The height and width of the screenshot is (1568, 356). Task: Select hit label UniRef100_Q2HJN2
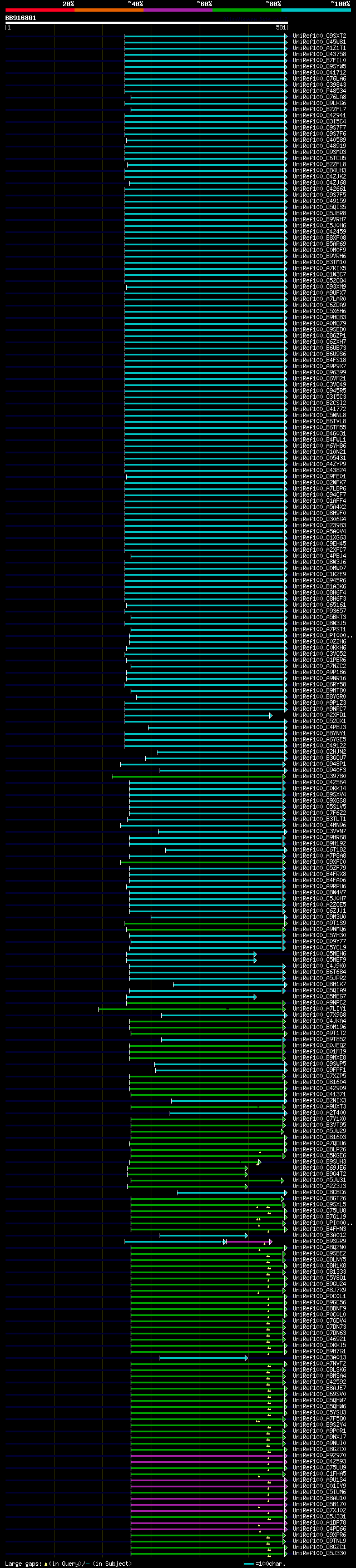[x=319, y=752]
